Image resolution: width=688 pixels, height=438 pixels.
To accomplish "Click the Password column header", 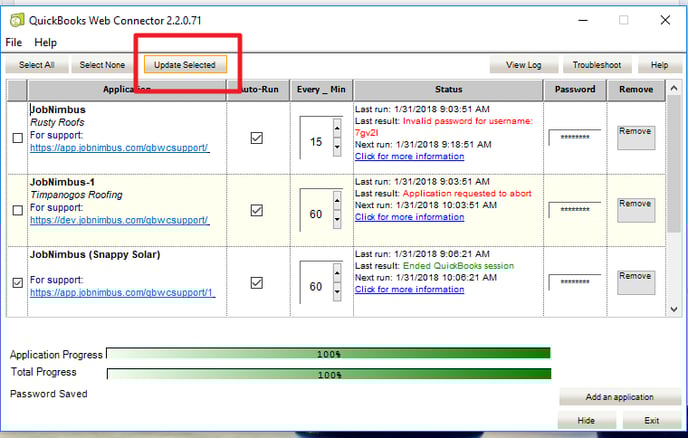I will pyautogui.click(x=575, y=90).
